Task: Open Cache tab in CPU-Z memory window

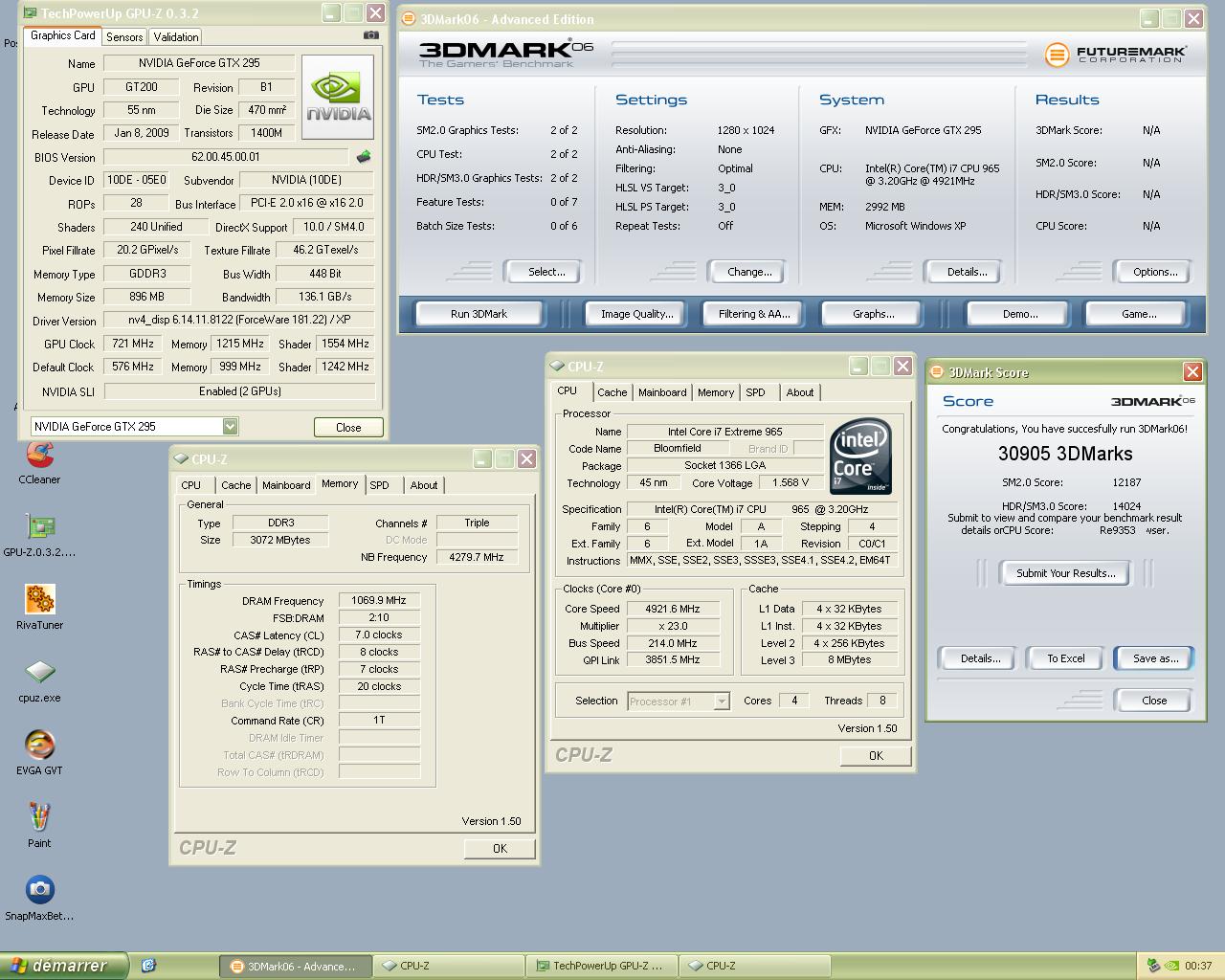Action: click(x=236, y=485)
